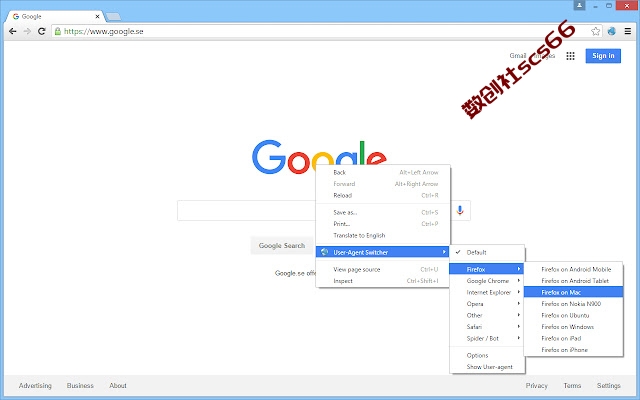Open the Terms footer link
Viewport: 640px width, 400px height.
[x=572, y=386]
